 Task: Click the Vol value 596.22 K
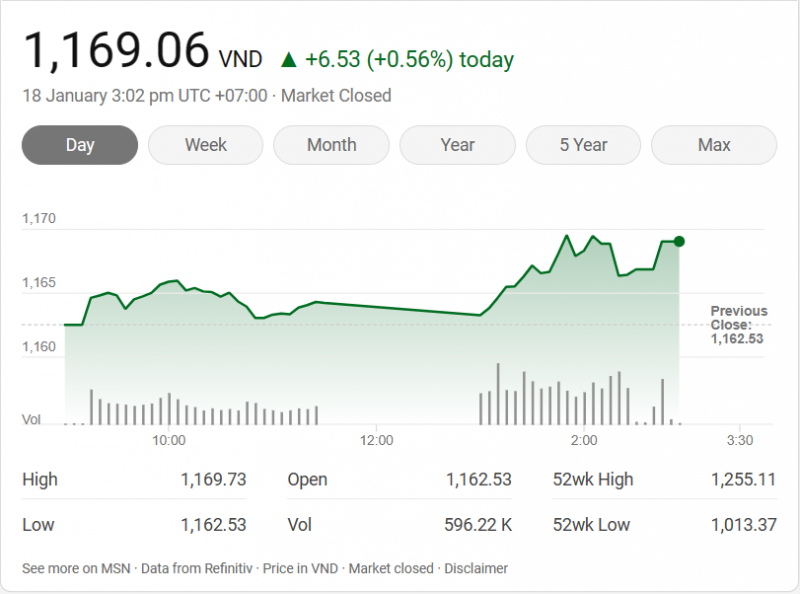click(477, 524)
